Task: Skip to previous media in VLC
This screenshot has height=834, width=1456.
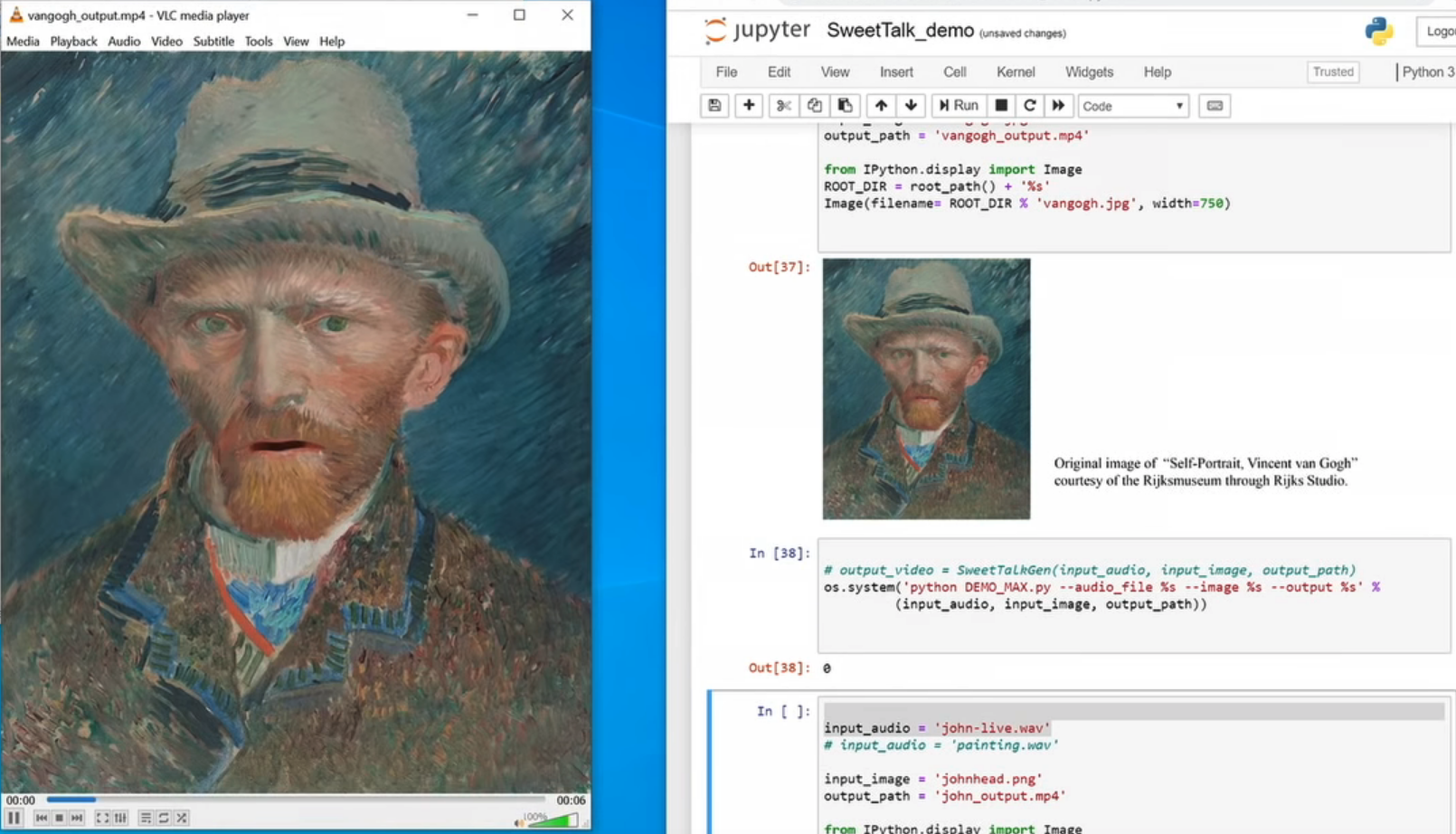Action: click(x=42, y=818)
